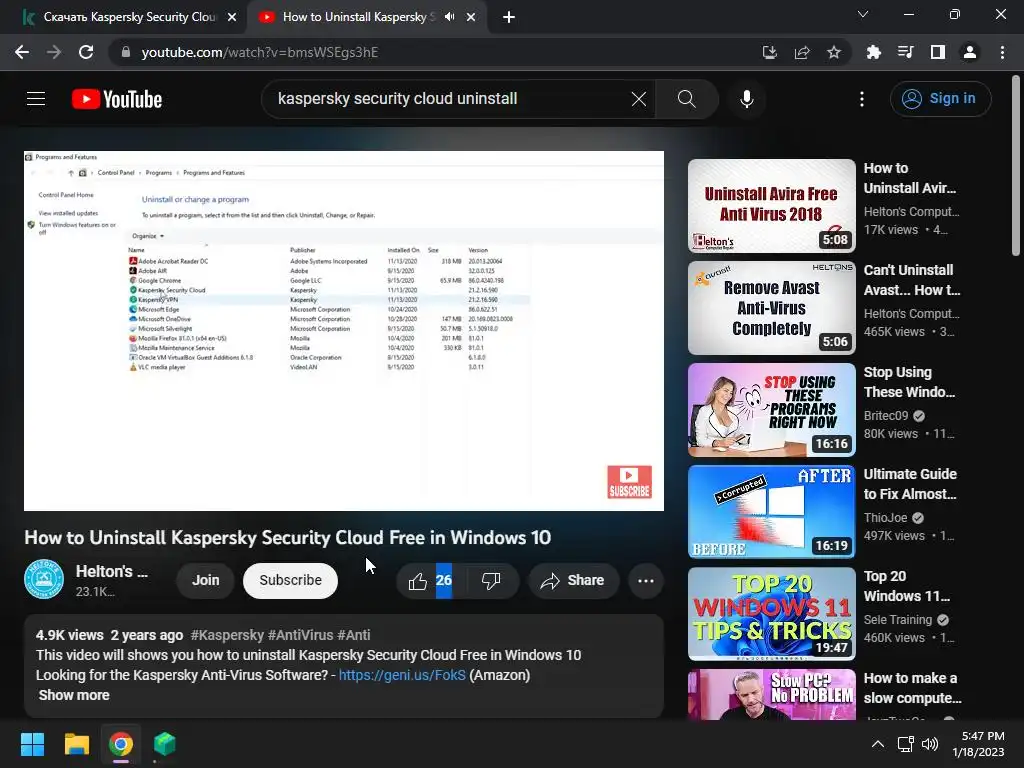Bookmark this page with star icon
Image resolution: width=1024 pixels, height=768 pixels.
click(x=833, y=52)
